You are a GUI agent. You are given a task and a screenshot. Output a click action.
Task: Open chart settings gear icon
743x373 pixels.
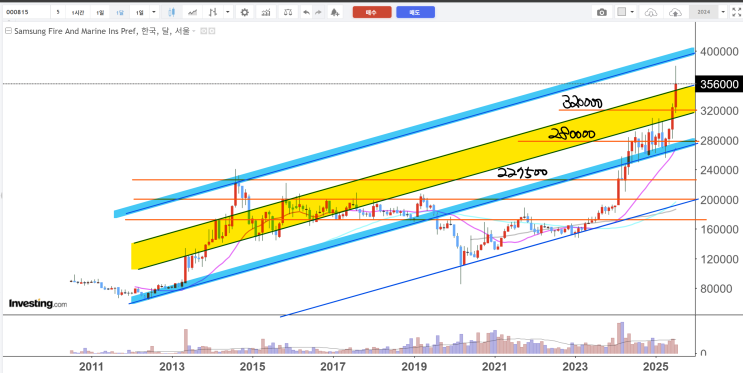(x=245, y=12)
